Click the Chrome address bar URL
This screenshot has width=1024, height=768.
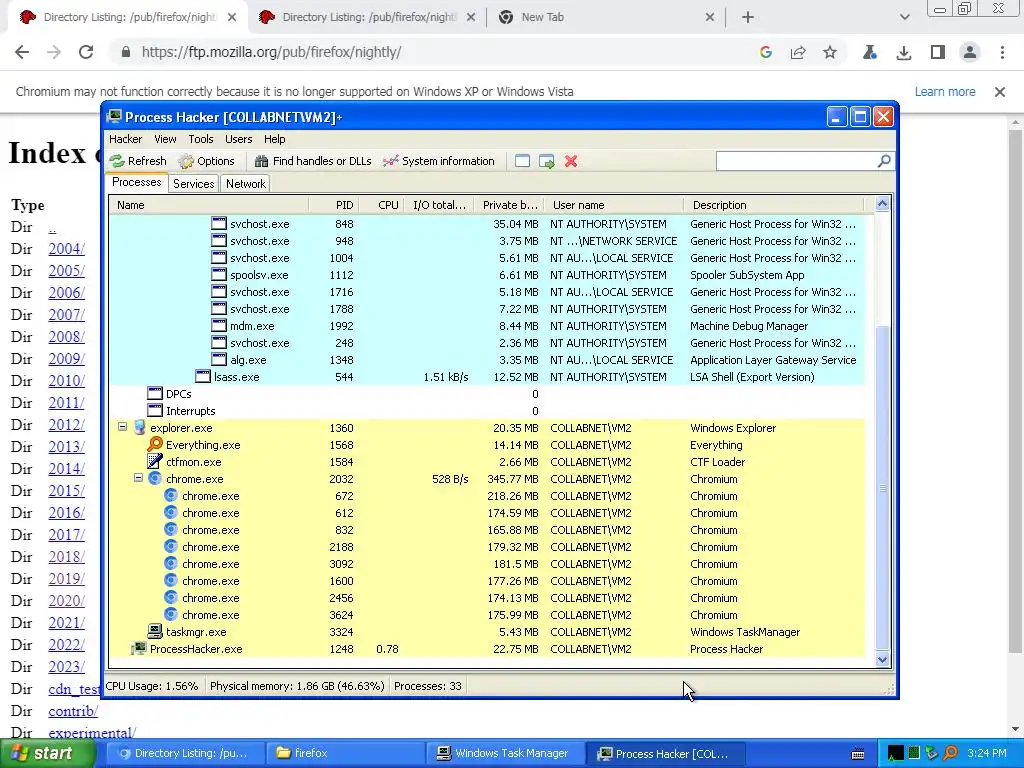[x=271, y=52]
